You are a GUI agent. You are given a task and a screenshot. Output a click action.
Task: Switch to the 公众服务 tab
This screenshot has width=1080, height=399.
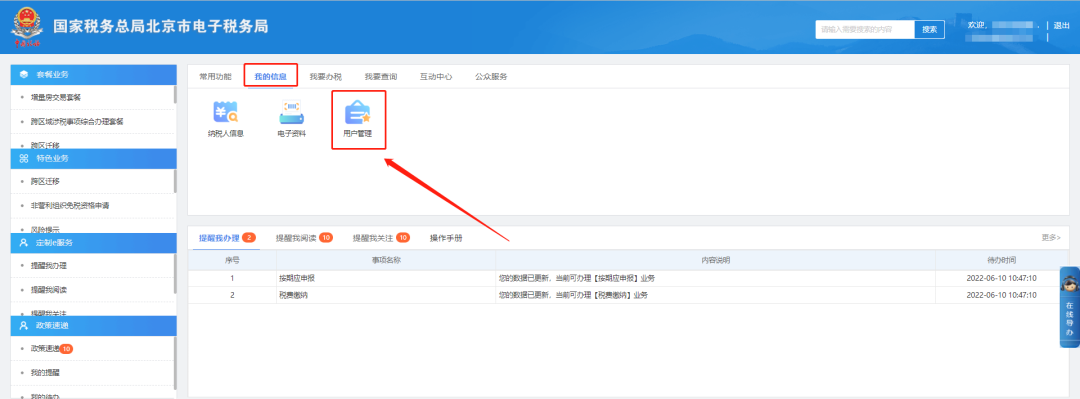point(491,76)
